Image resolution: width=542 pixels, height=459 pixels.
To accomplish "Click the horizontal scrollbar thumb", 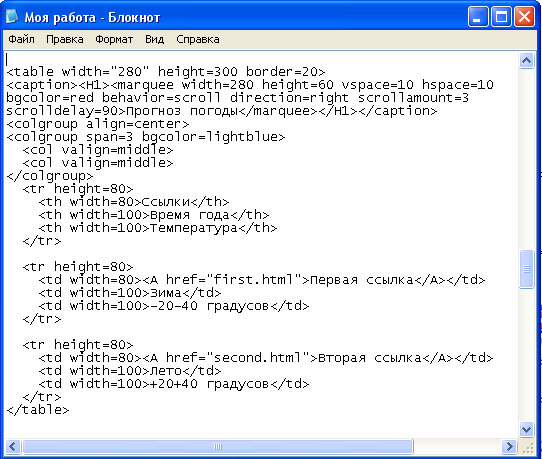I will [218, 446].
